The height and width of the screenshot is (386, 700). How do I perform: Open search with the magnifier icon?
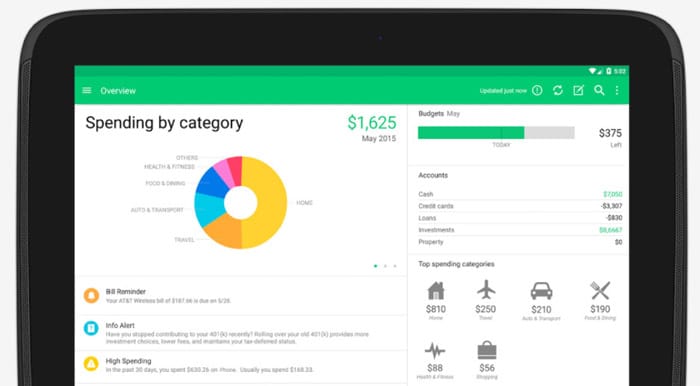coord(599,91)
